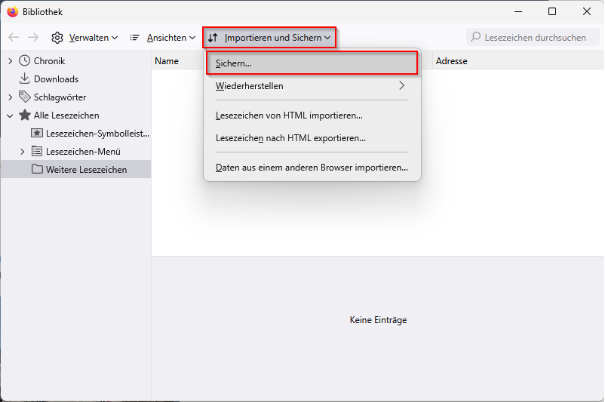Close the Bibliothek window

pyautogui.click(x=586, y=12)
